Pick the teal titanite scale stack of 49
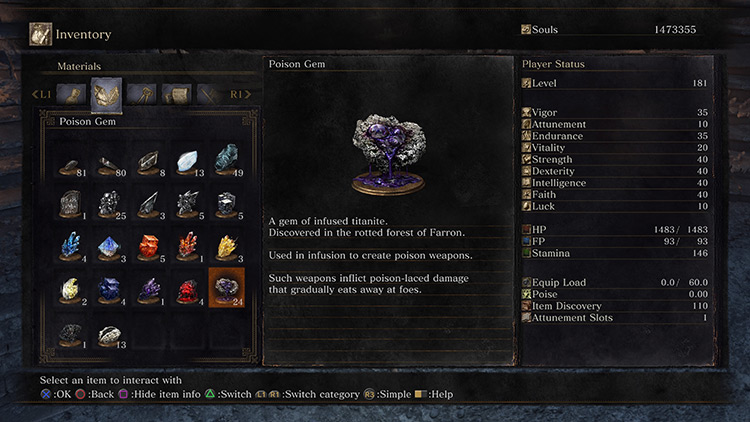 click(x=227, y=161)
